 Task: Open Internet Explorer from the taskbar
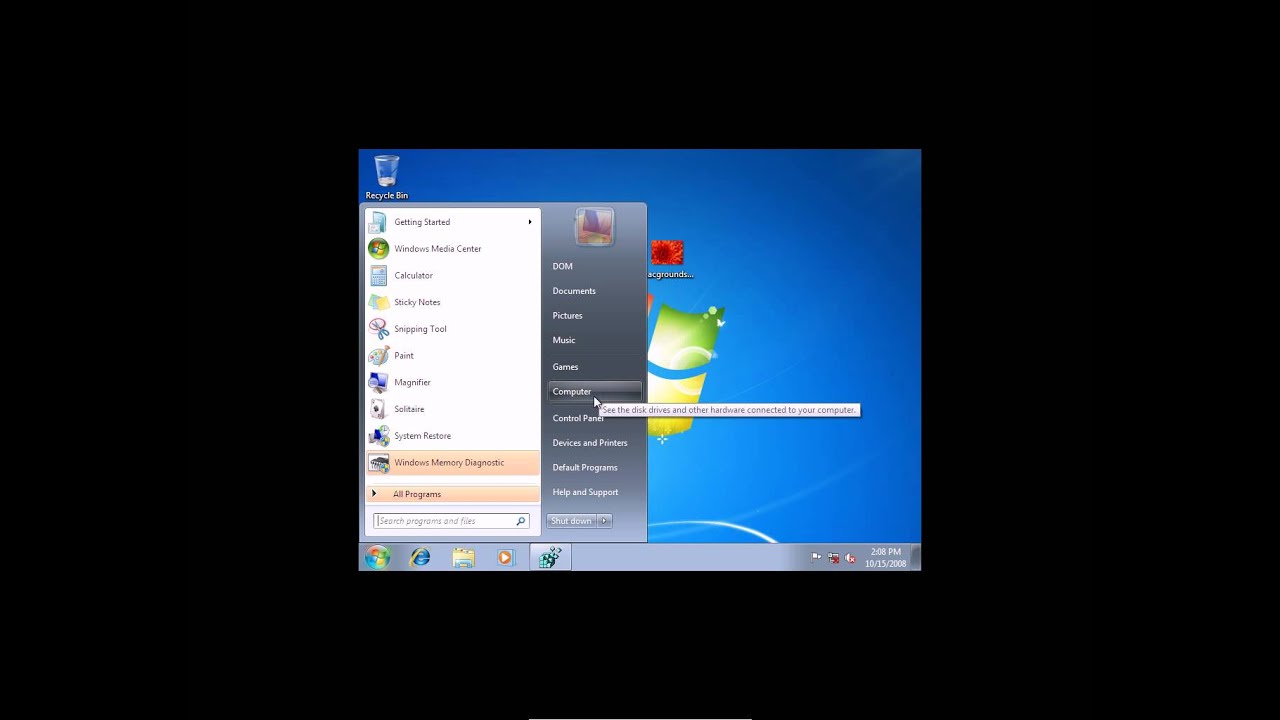(x=420, y=558)
